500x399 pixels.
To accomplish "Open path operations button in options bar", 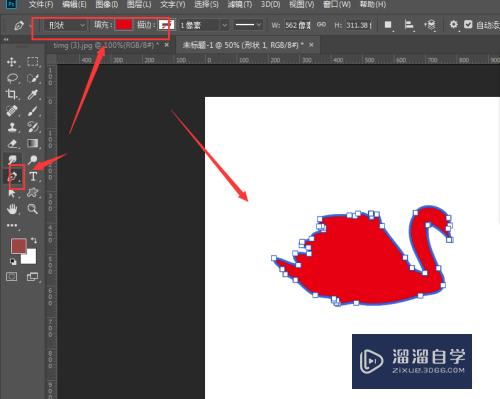I will click(388, 25).
